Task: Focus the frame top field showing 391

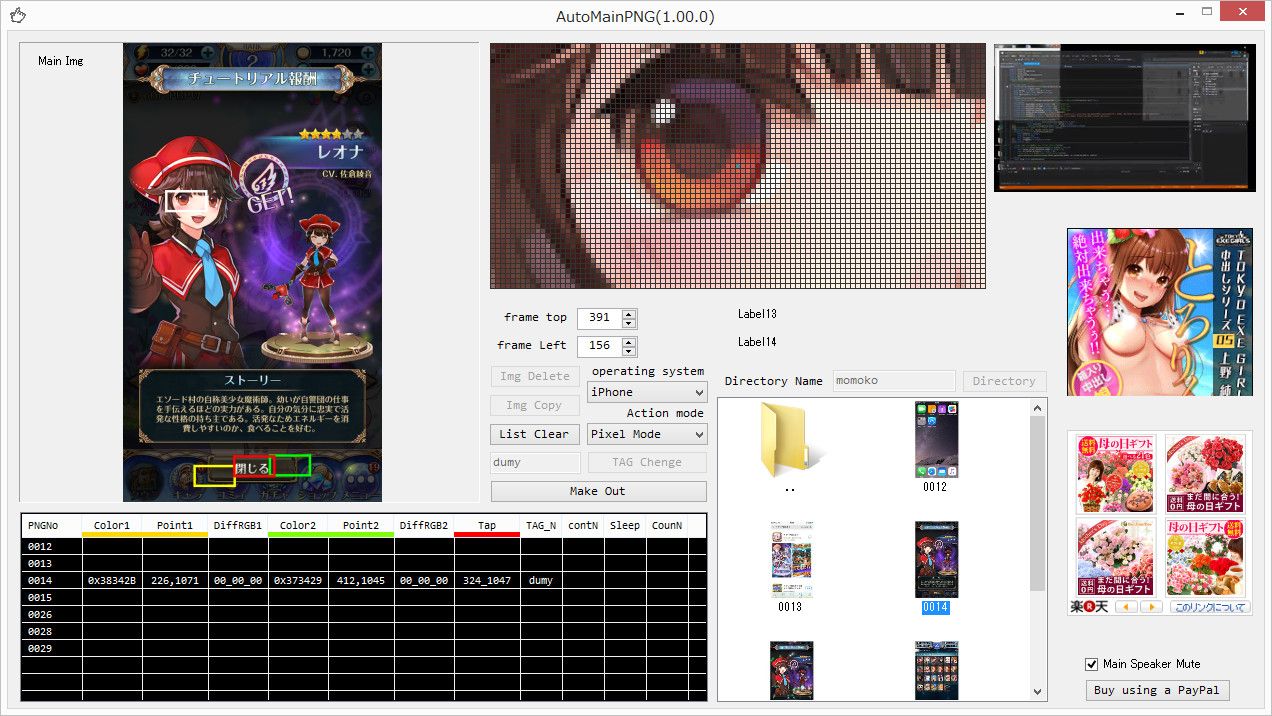Action: tap(600, 318)
